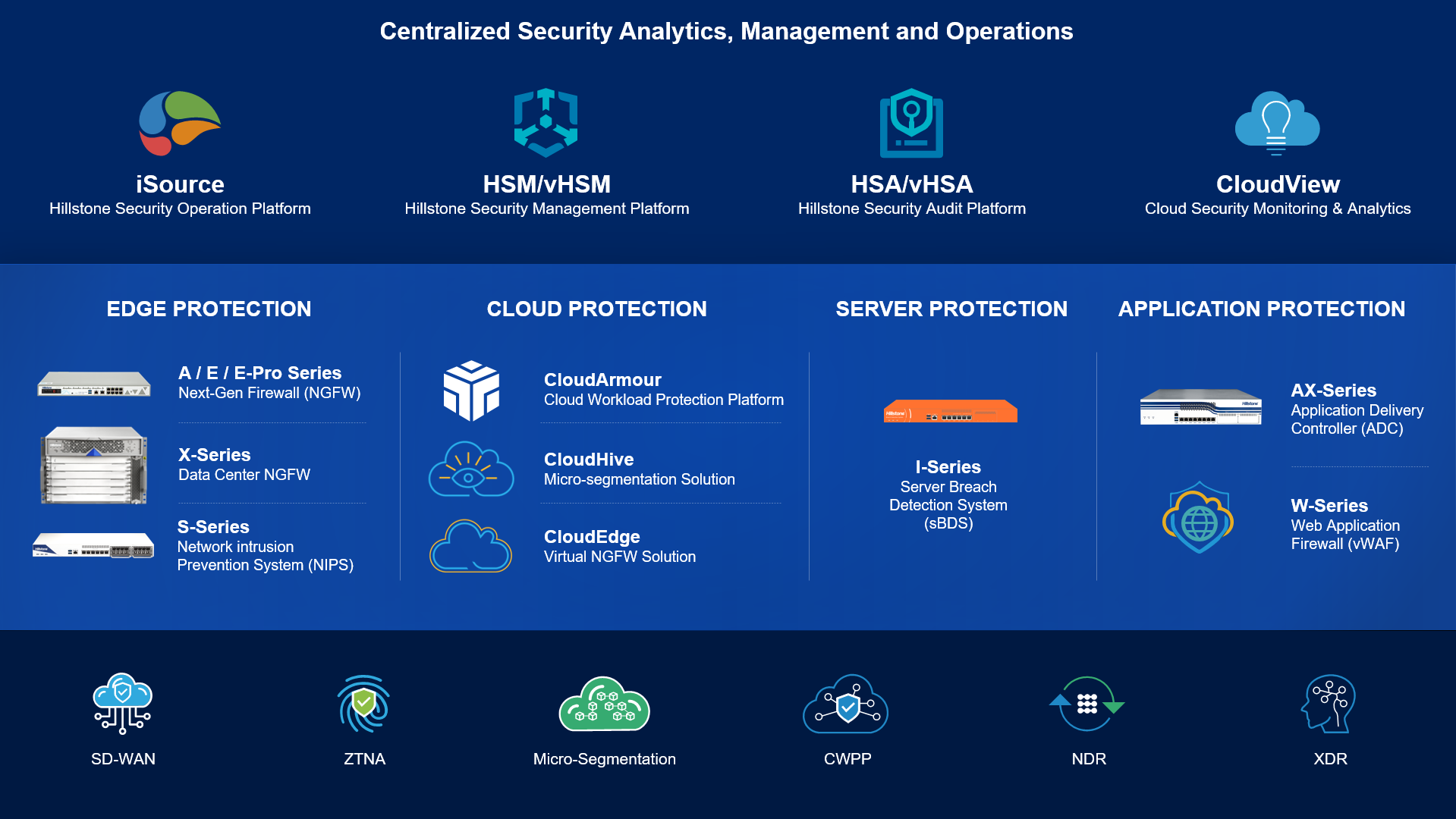Viewport: 1456px width, 819px height.
Task: Click 'Virtual NGFW Solution' description
Action: (620, 557)
